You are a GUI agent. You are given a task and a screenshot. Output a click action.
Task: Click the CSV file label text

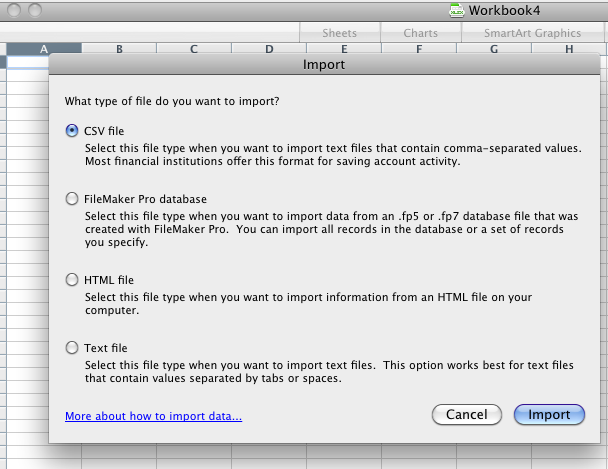[104, 131]
